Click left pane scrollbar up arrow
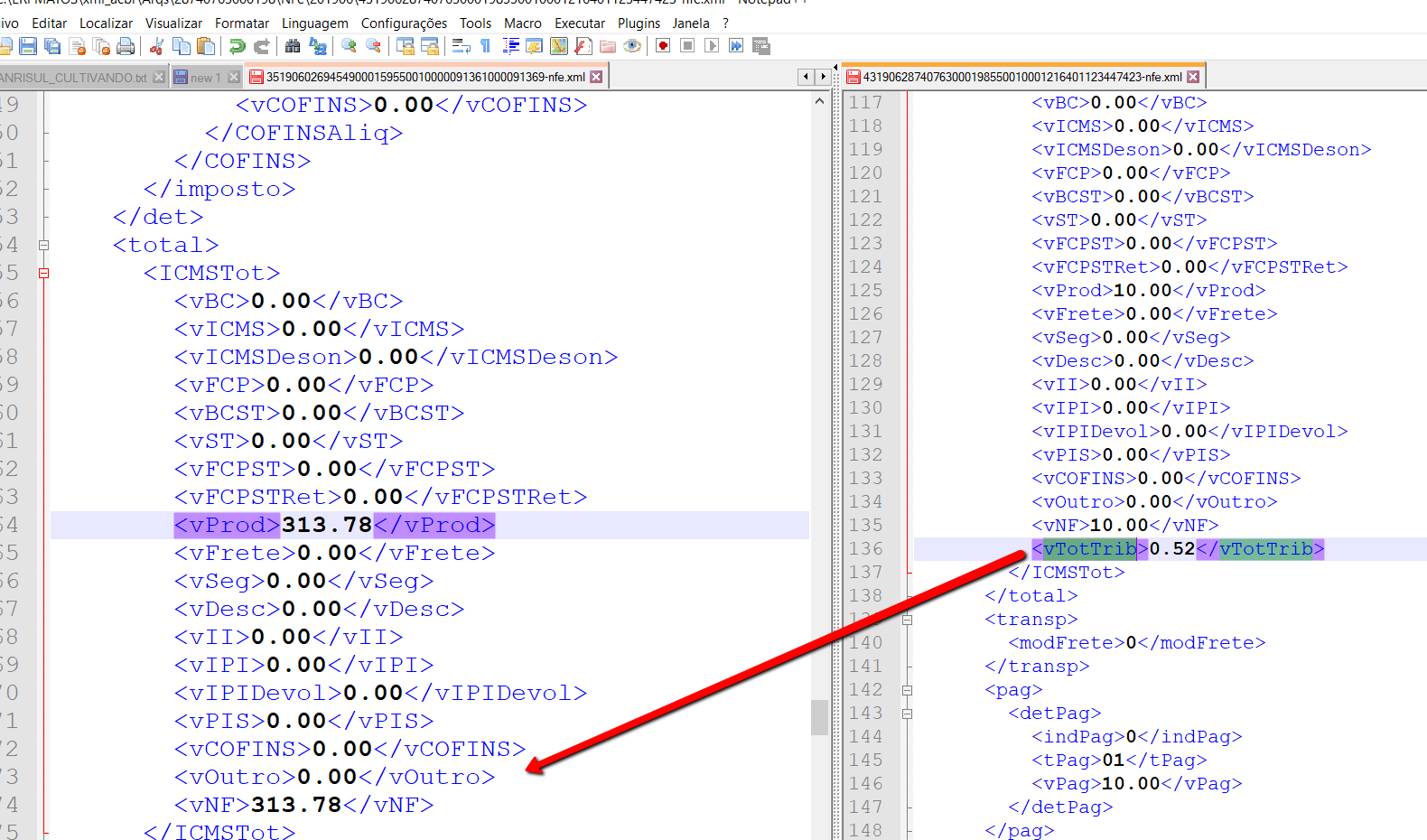The height and width of the screenshot is (840, 1427). click(x=819, y=101)
